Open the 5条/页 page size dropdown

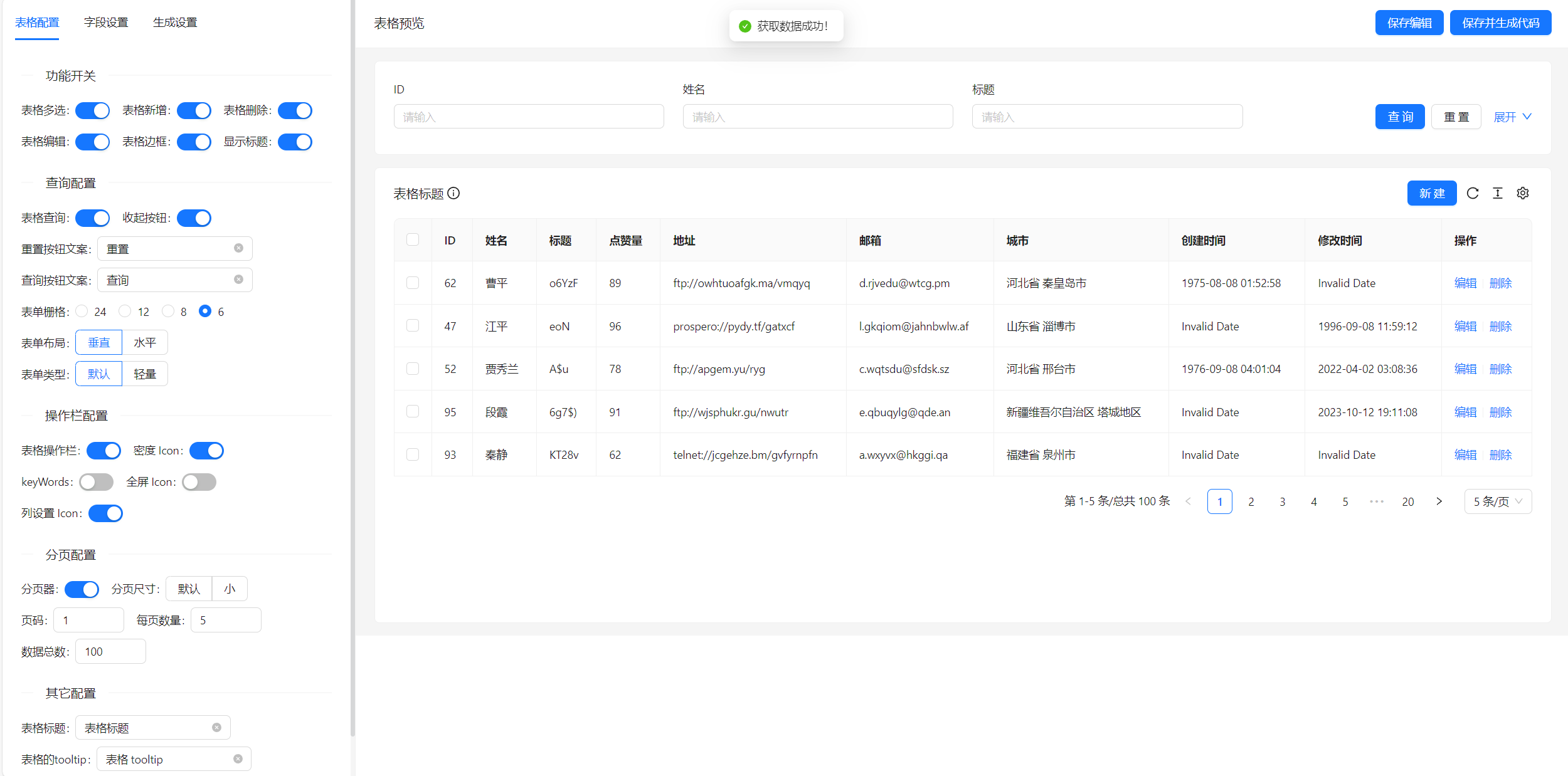1498,501
